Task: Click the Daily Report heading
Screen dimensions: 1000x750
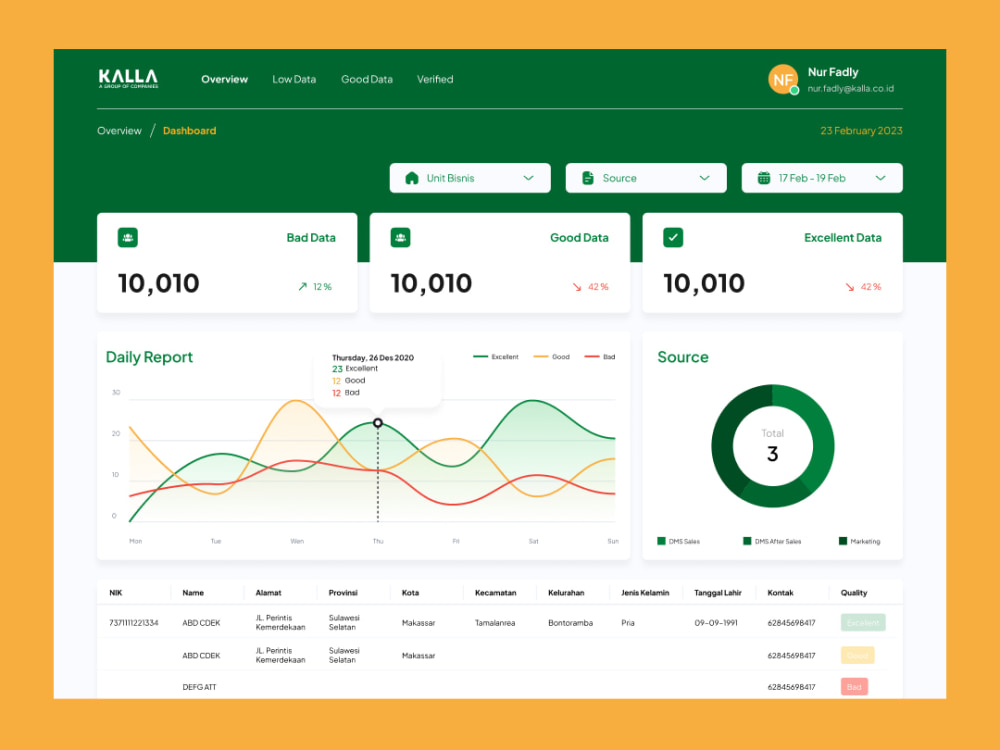Action: [149, 357]
